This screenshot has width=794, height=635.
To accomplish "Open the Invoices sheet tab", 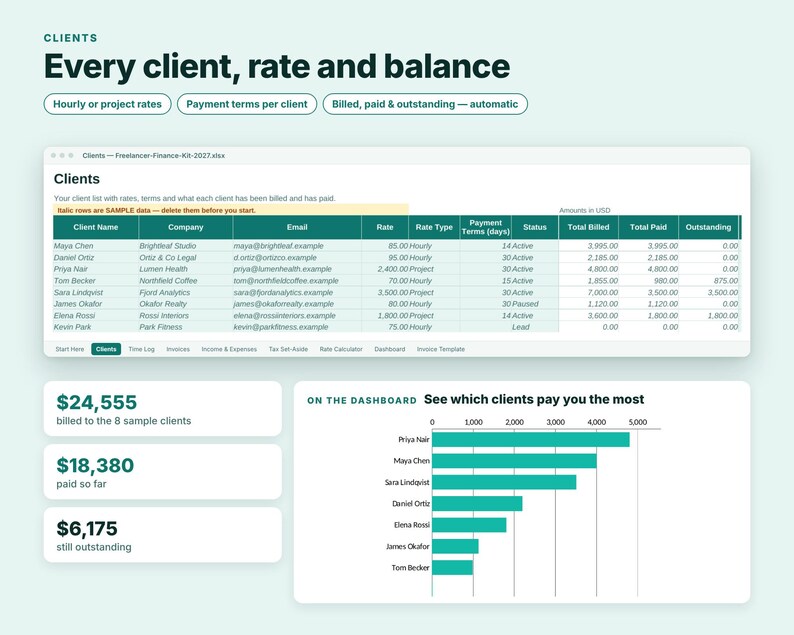I will click(178, 349).
